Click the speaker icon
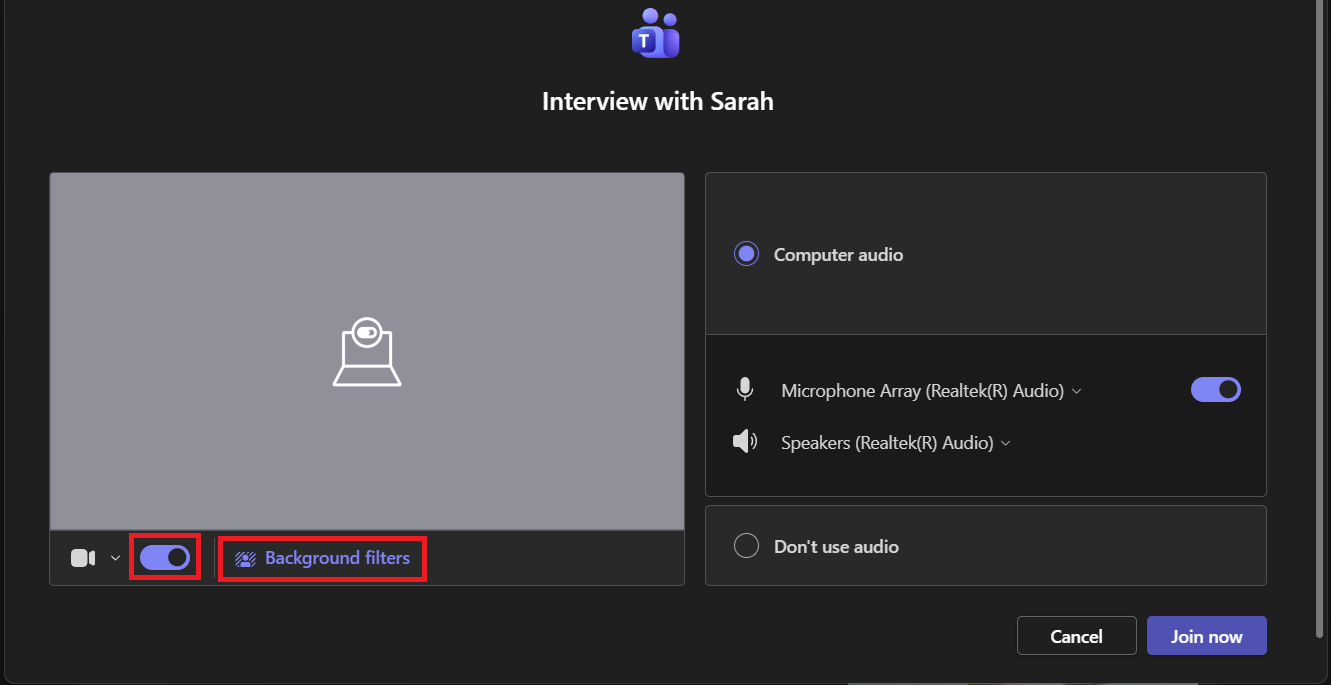Image resolution: width=1331 pixels, height=685 pixels. (744, 442)
